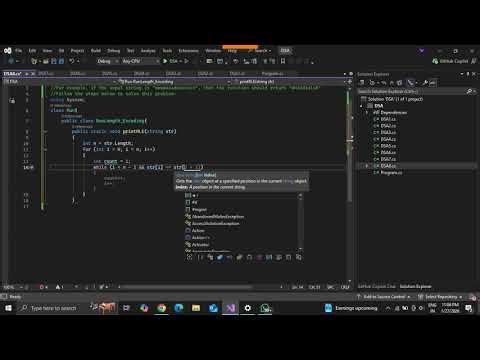Image resolution: width=480 pixels, height=360 pixels.
Task: Click the quick actions icon in editor margin
Action: tap(12, 100)
